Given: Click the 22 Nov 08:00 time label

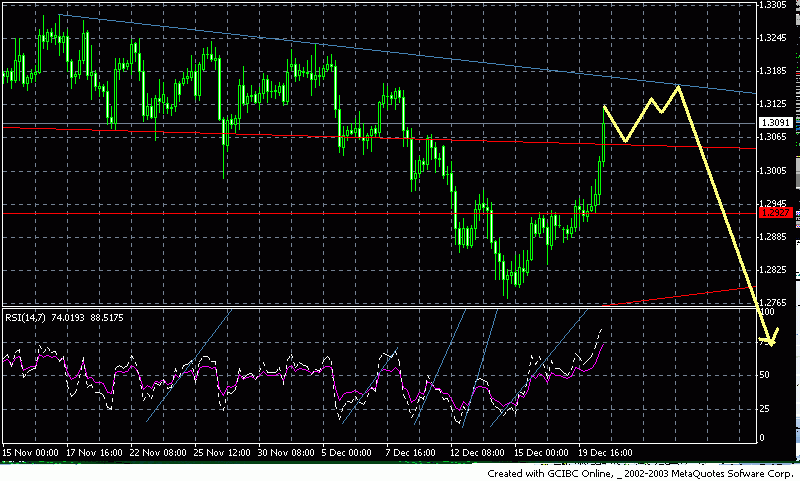Looking at the screenshot, I should 158,452.
